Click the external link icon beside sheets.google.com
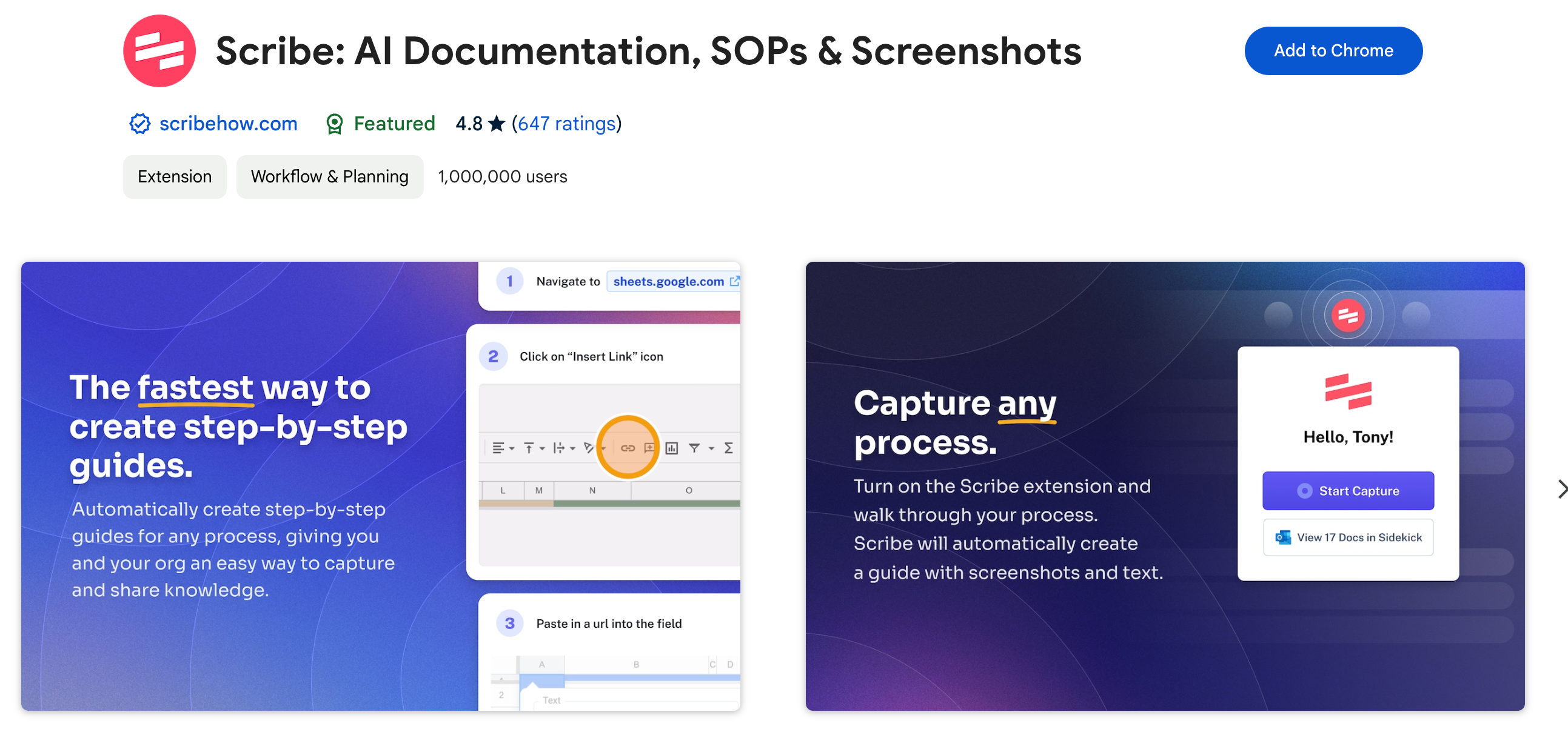 (x=735, y=281)
